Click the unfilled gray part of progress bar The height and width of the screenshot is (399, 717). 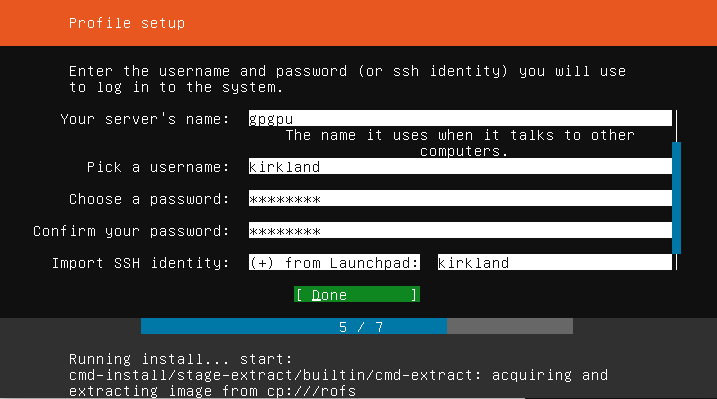click(x=510, y=326)
